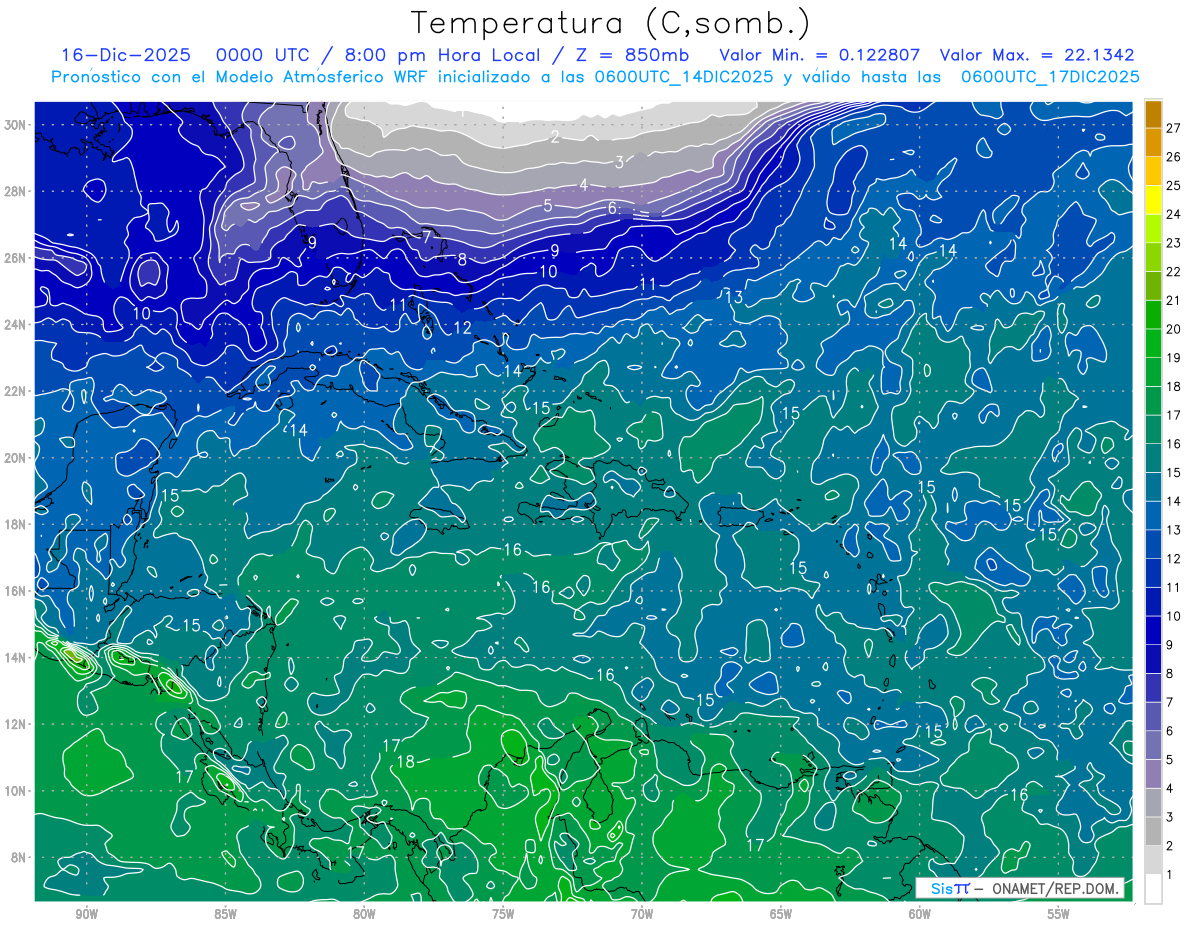Click the '80W' longitude axis label
This screenshot has width=1200, height=927.
pyautogui.click(x=364, y=915)
